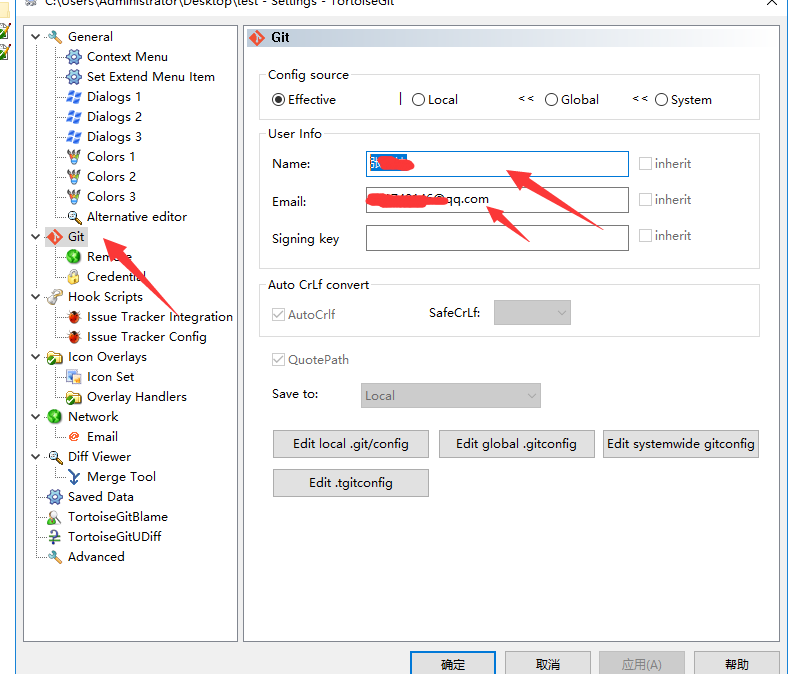
Task: Open the Merge Tool settings page
Action: click(121, 477)
